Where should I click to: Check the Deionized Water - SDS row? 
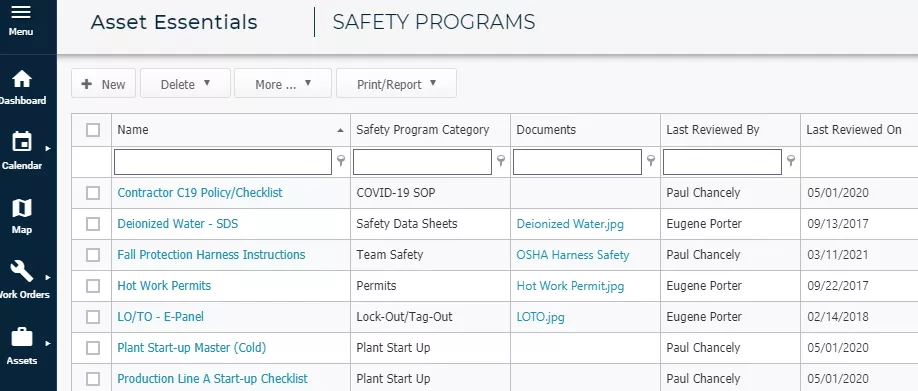(x=93, y=224)
